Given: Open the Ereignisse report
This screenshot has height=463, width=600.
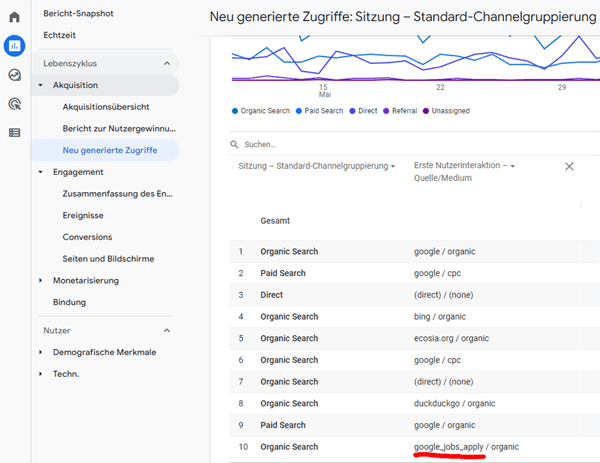Looking at the screenshot, I should [83, 215].
